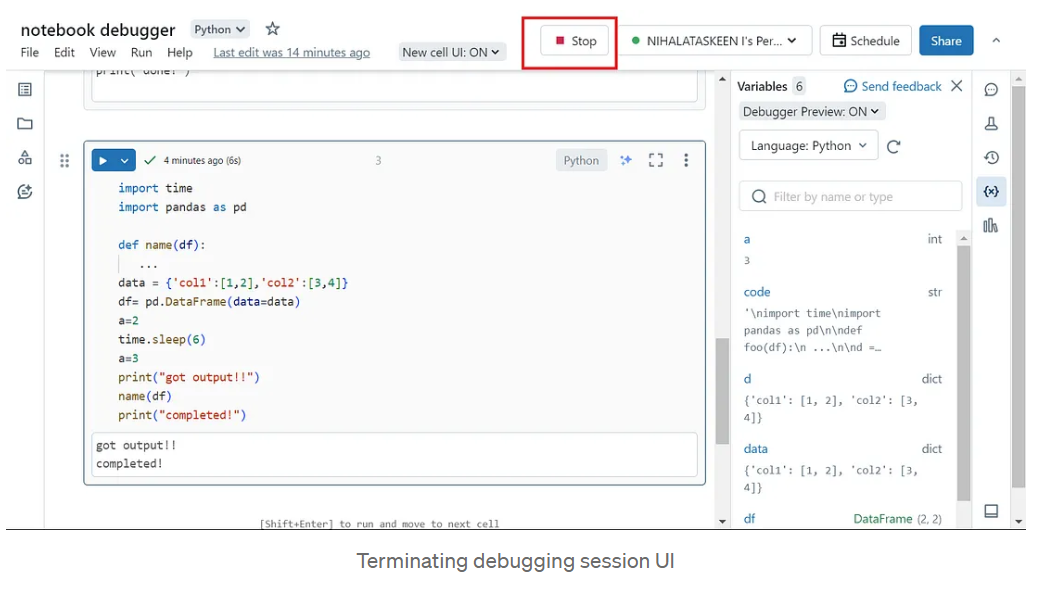The width and height of the screenshot is (1046, 594).
Task: Toggle New cell UI setting
Action: (452, 52)
